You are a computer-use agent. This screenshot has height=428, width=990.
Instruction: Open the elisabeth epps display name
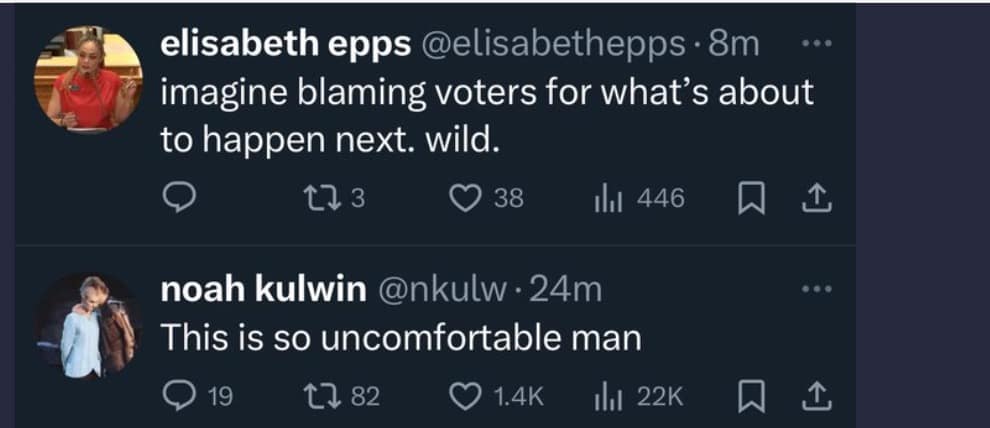(x=285, y=45)
